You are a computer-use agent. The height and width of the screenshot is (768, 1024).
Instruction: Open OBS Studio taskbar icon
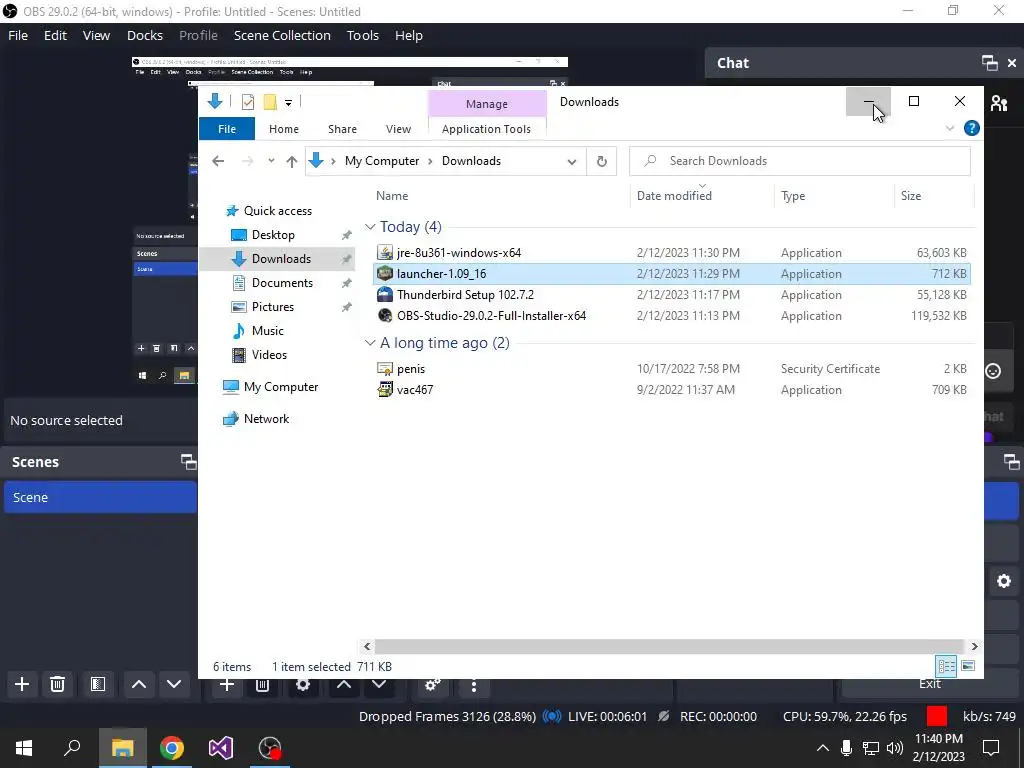click(x=270, y=748)
